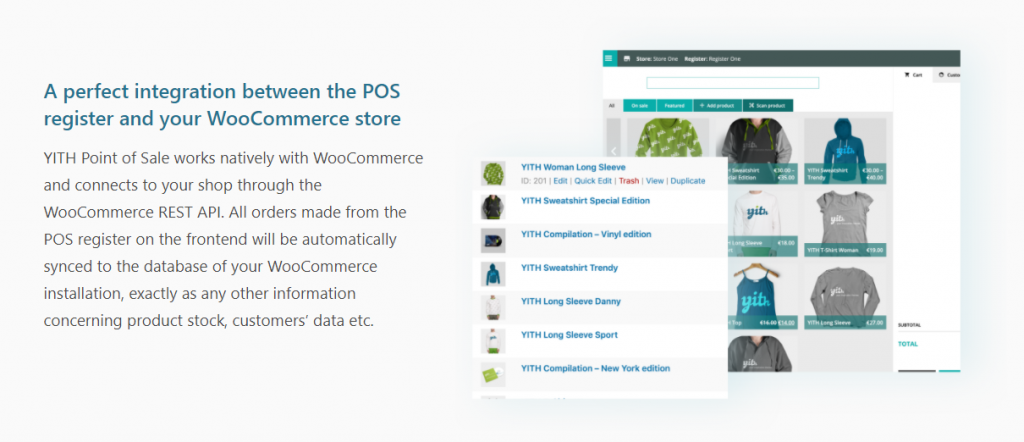Viewport: 1024px width, 442px height.
Task: Click New York edition list thumbnail
Action: [x=493, y=374]
